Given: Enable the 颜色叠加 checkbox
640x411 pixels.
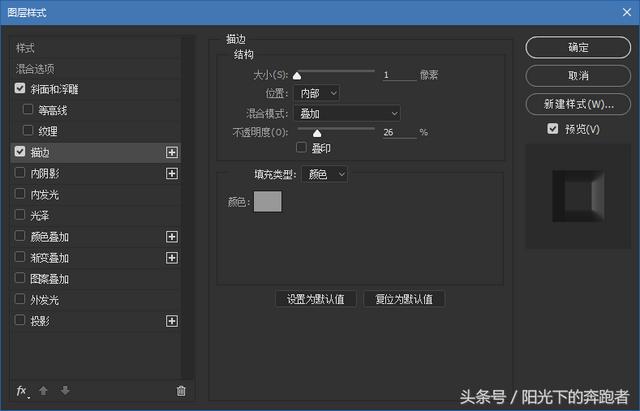Looking at the screenshot, I should click(20, 236).
